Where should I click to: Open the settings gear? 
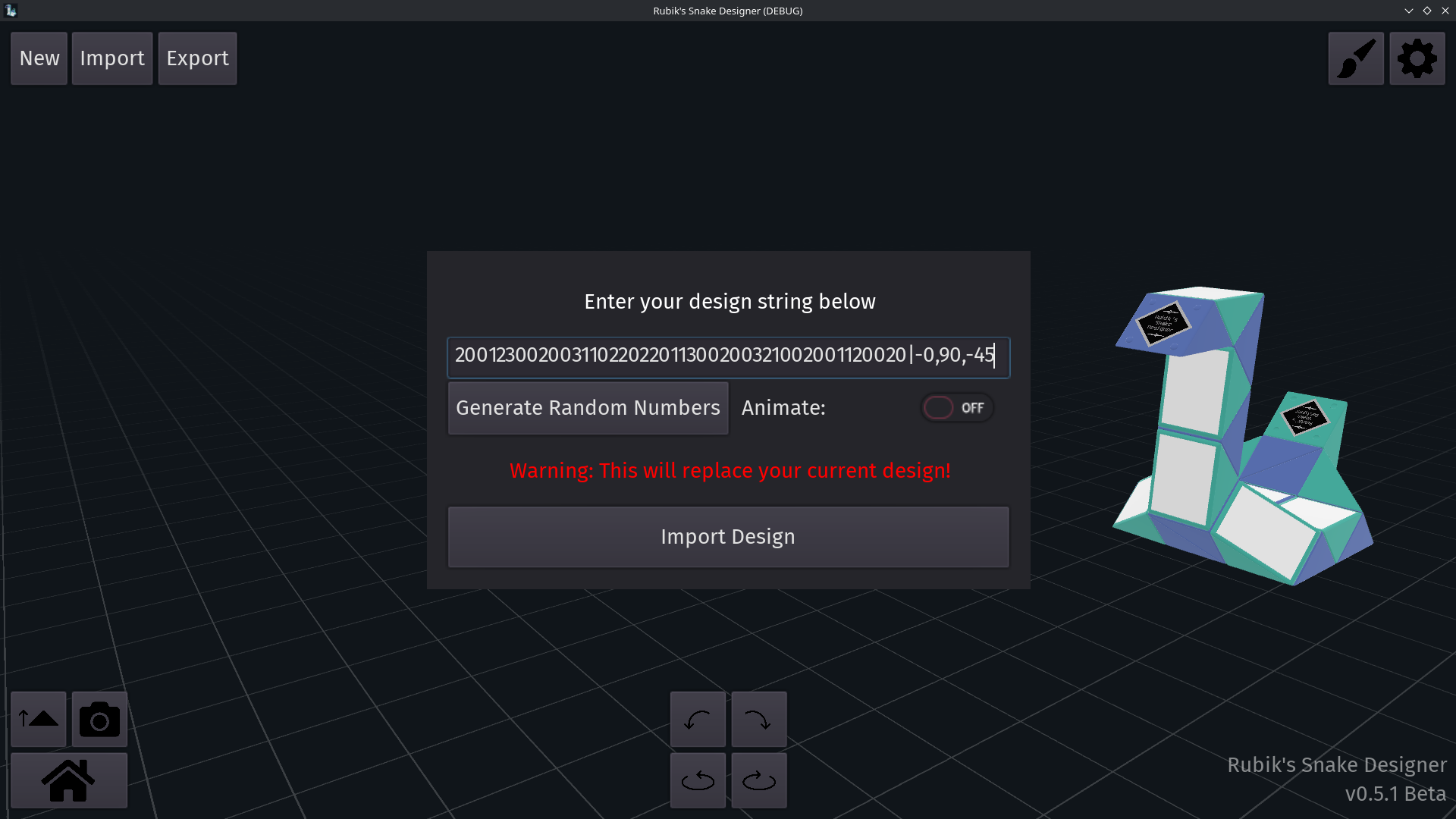(1417, 58)
